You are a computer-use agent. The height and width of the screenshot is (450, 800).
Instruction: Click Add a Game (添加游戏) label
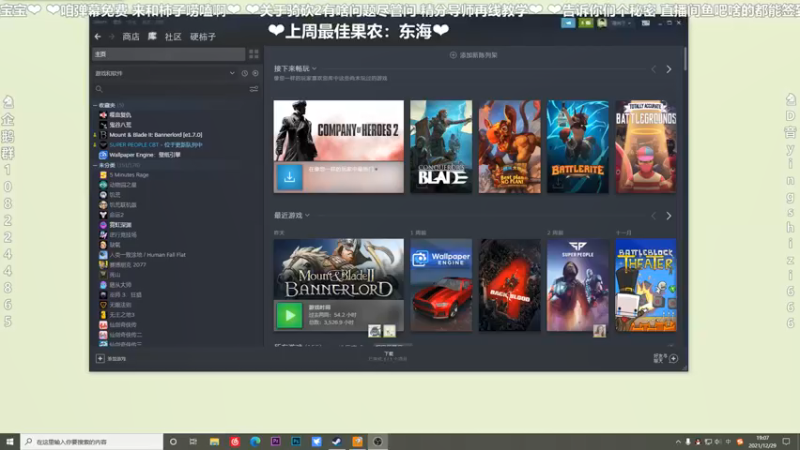[x=117, y=359]
